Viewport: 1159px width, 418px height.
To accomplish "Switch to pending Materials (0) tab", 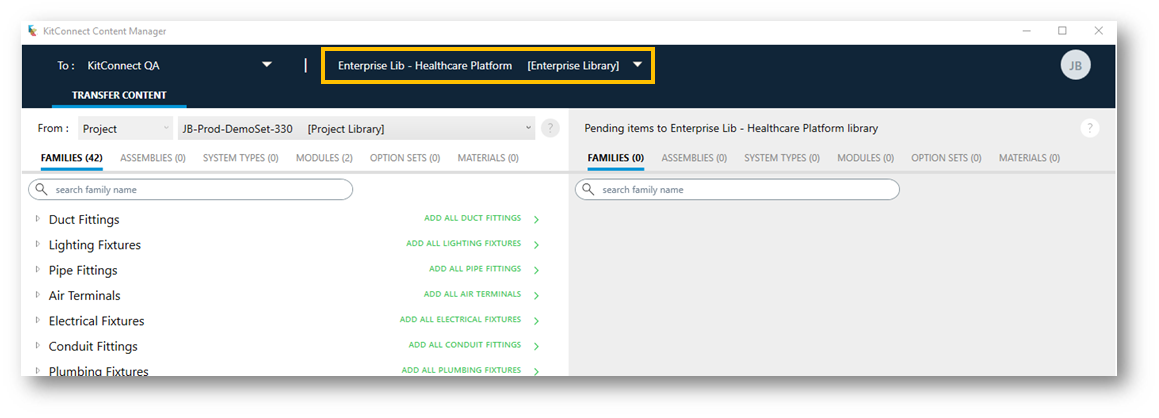I will coord(1030,158).
